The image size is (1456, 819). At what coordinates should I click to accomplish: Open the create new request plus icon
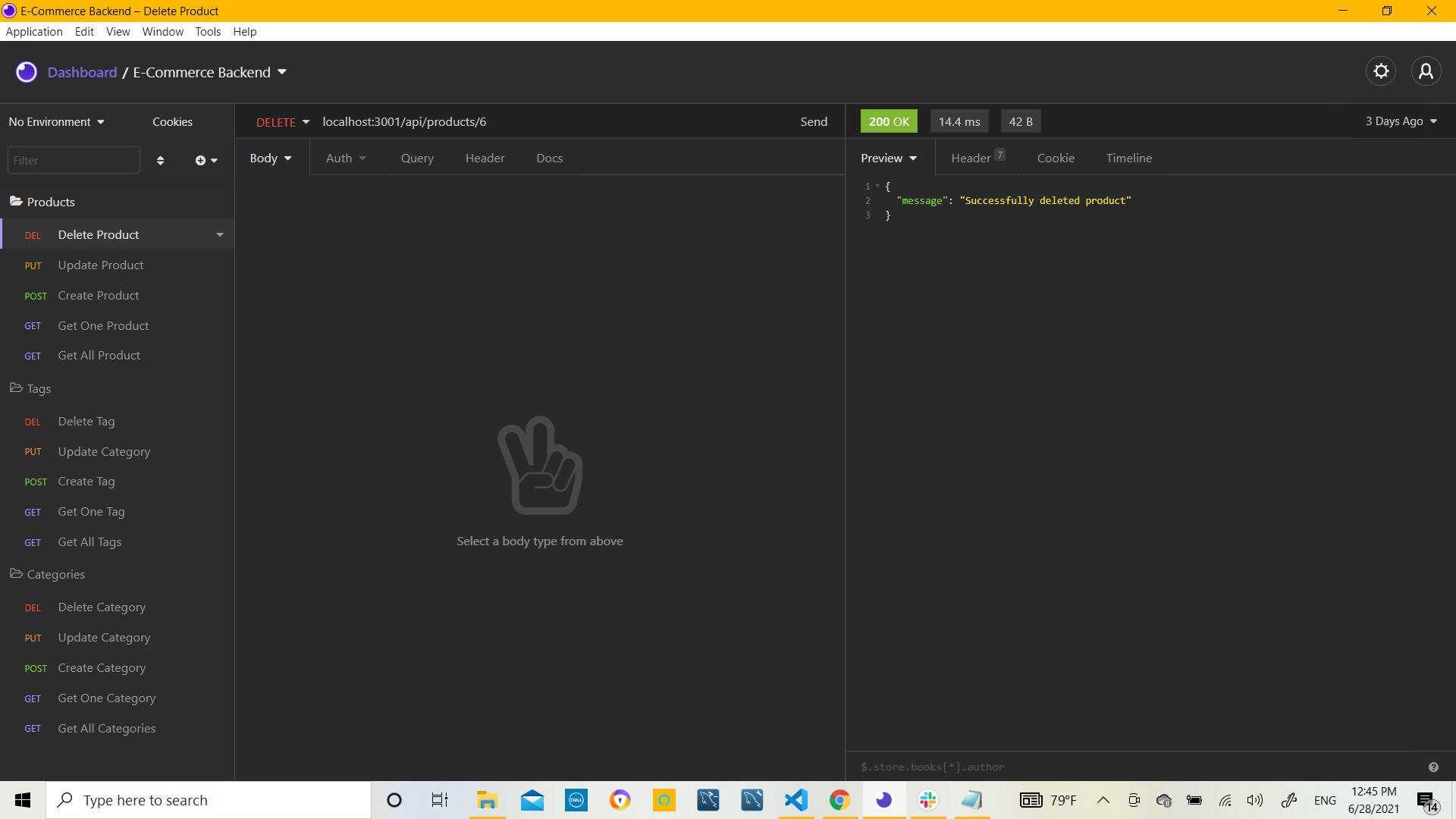click(200, 160)
